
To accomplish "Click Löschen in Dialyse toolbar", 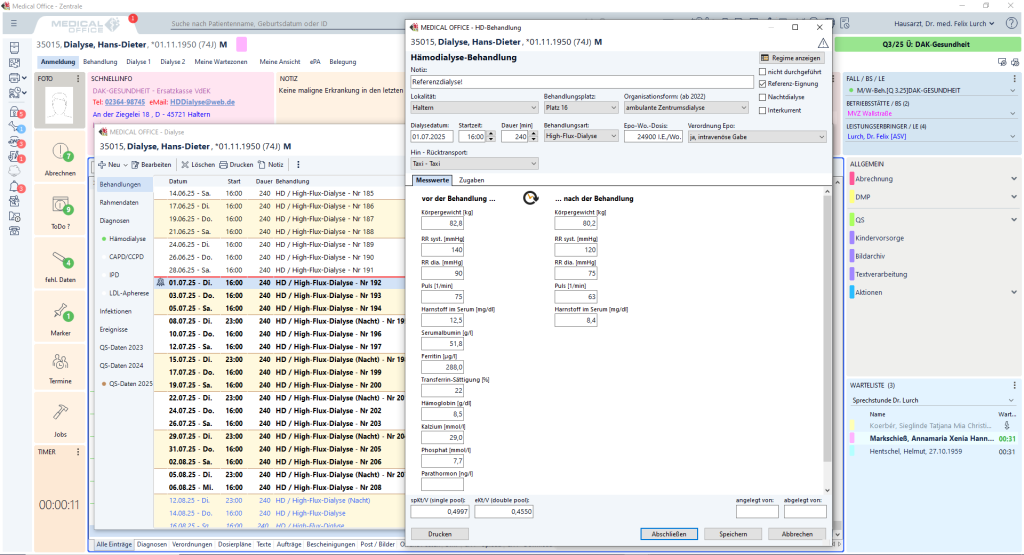I will (x=198, y=165).
